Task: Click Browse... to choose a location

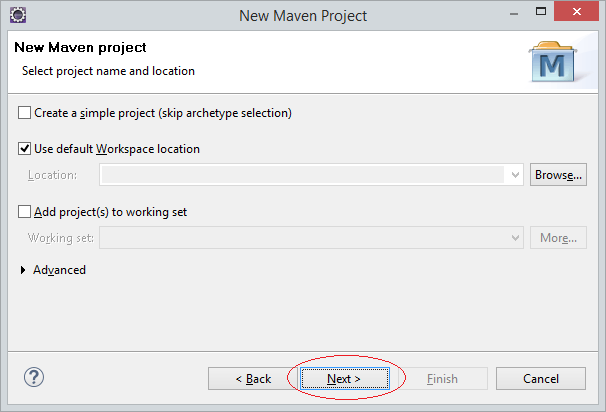Action: [x=558, y=175]
